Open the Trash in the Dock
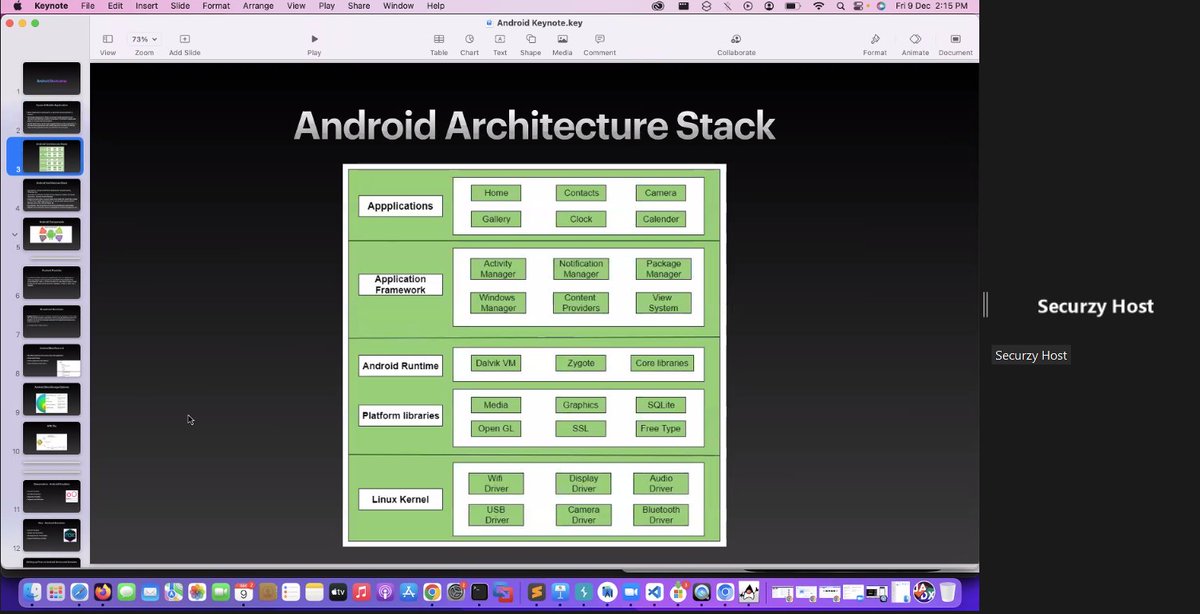Image resolution: width=1200 pixels, height=614 pixels. pyautogui.click(x=947, y=592)
